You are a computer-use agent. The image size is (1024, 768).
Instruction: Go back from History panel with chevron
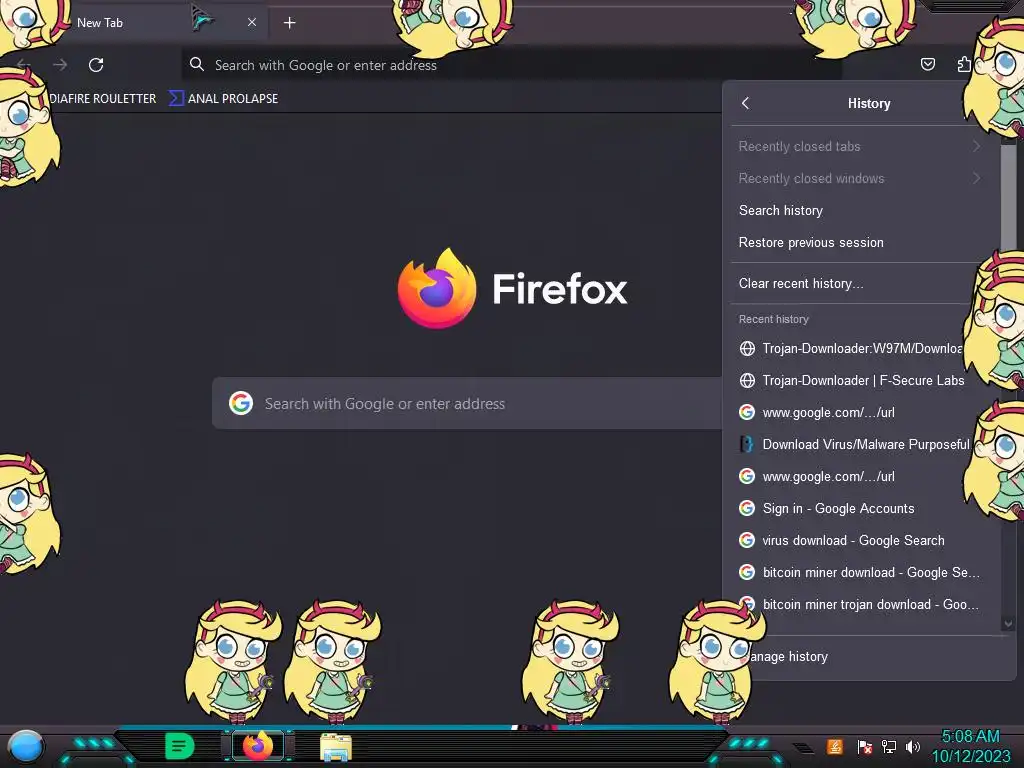click(746, 103)
